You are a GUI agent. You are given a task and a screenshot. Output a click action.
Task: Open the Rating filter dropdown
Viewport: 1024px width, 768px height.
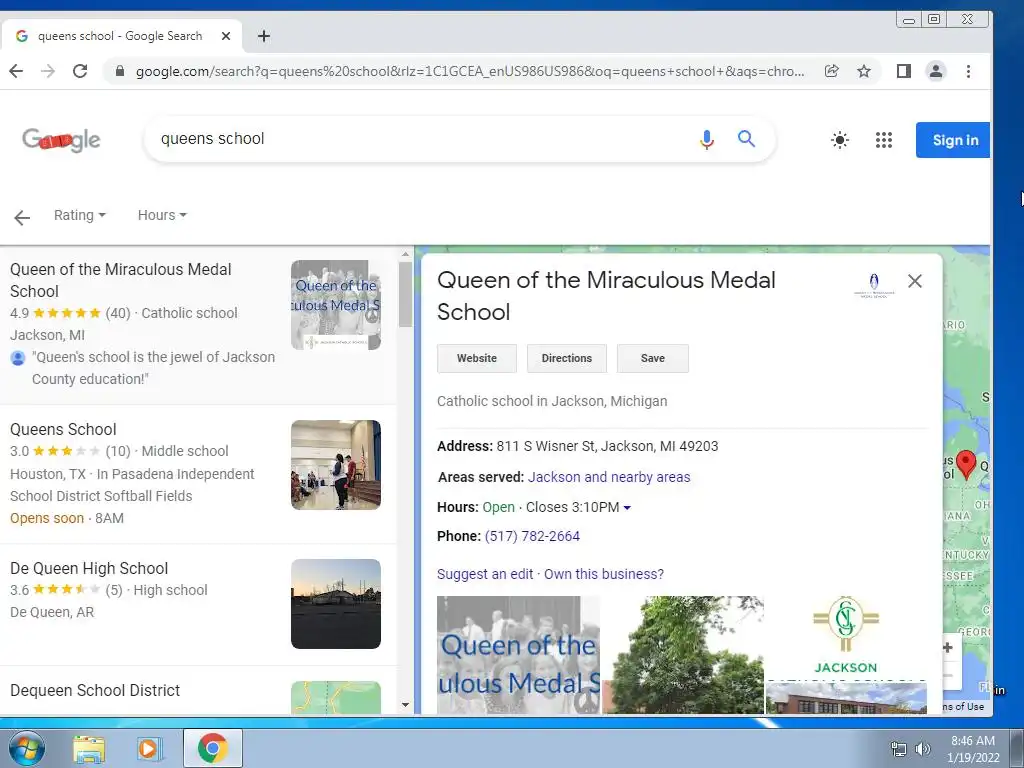tap(80, 215)
